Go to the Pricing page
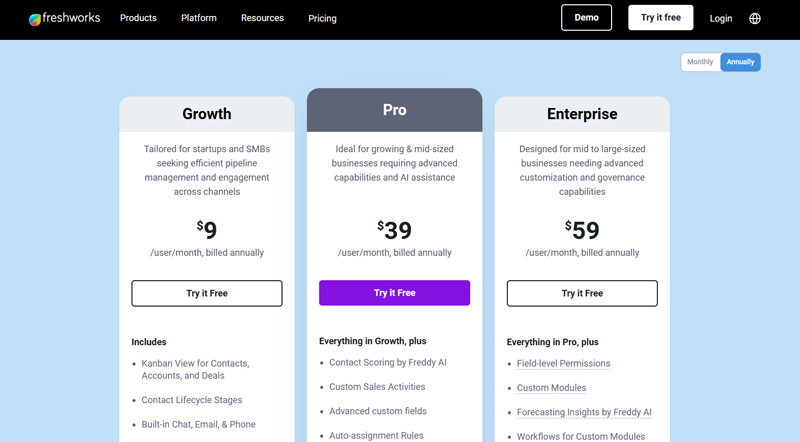This screenshot has height=442, width=800. coord(322,18)
